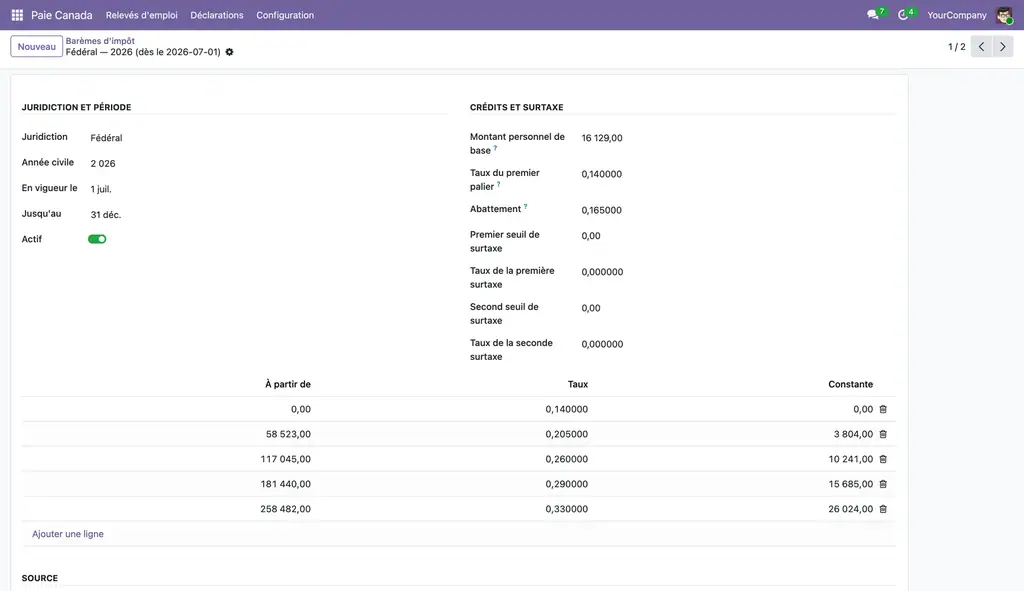Image resolution: width=1024 pixels, height=591 pixels.
Task: Click the user avatar picture
Action: (x=1004, y=15)
